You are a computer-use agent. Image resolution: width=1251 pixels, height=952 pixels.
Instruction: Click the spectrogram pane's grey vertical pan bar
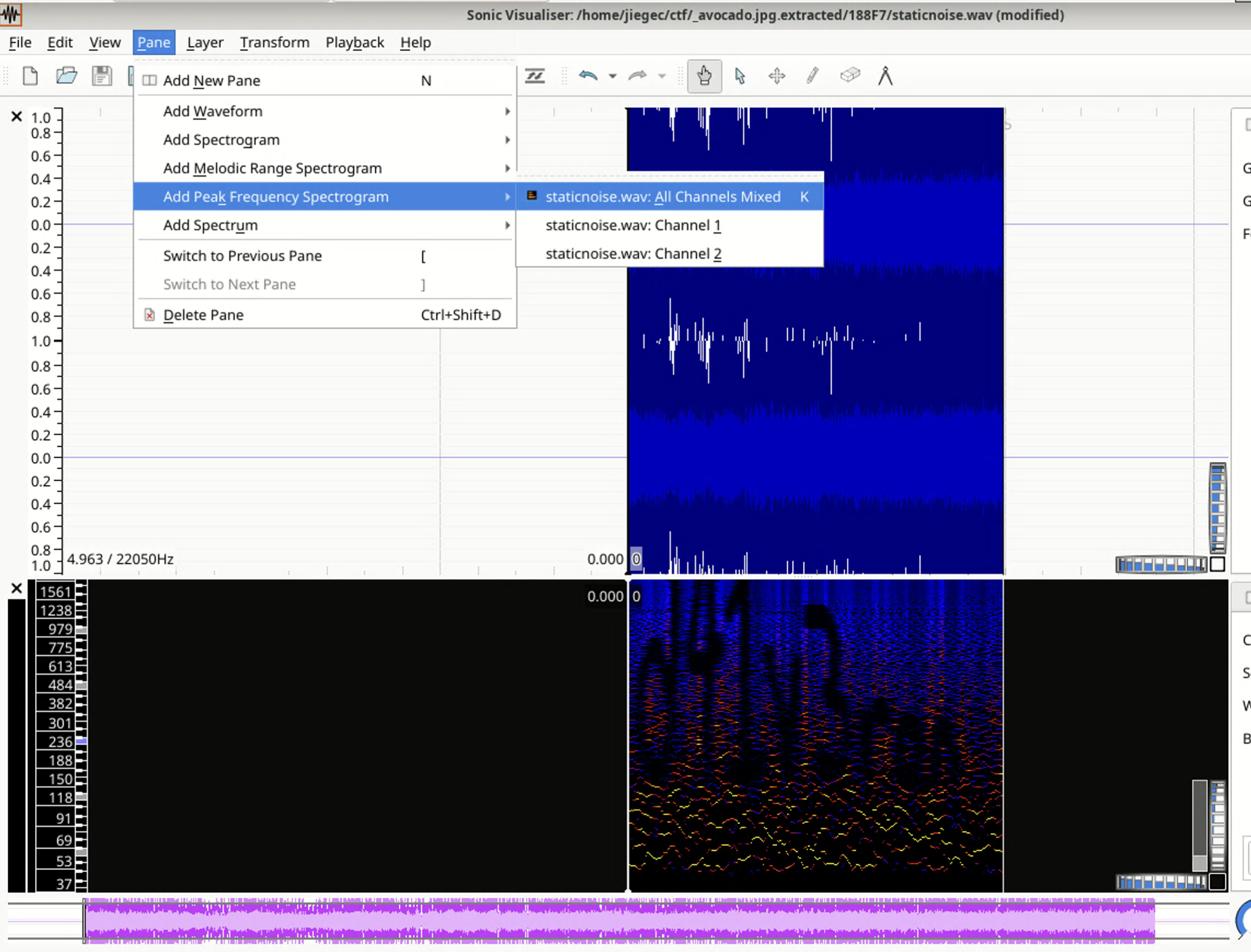(1200, 826)
